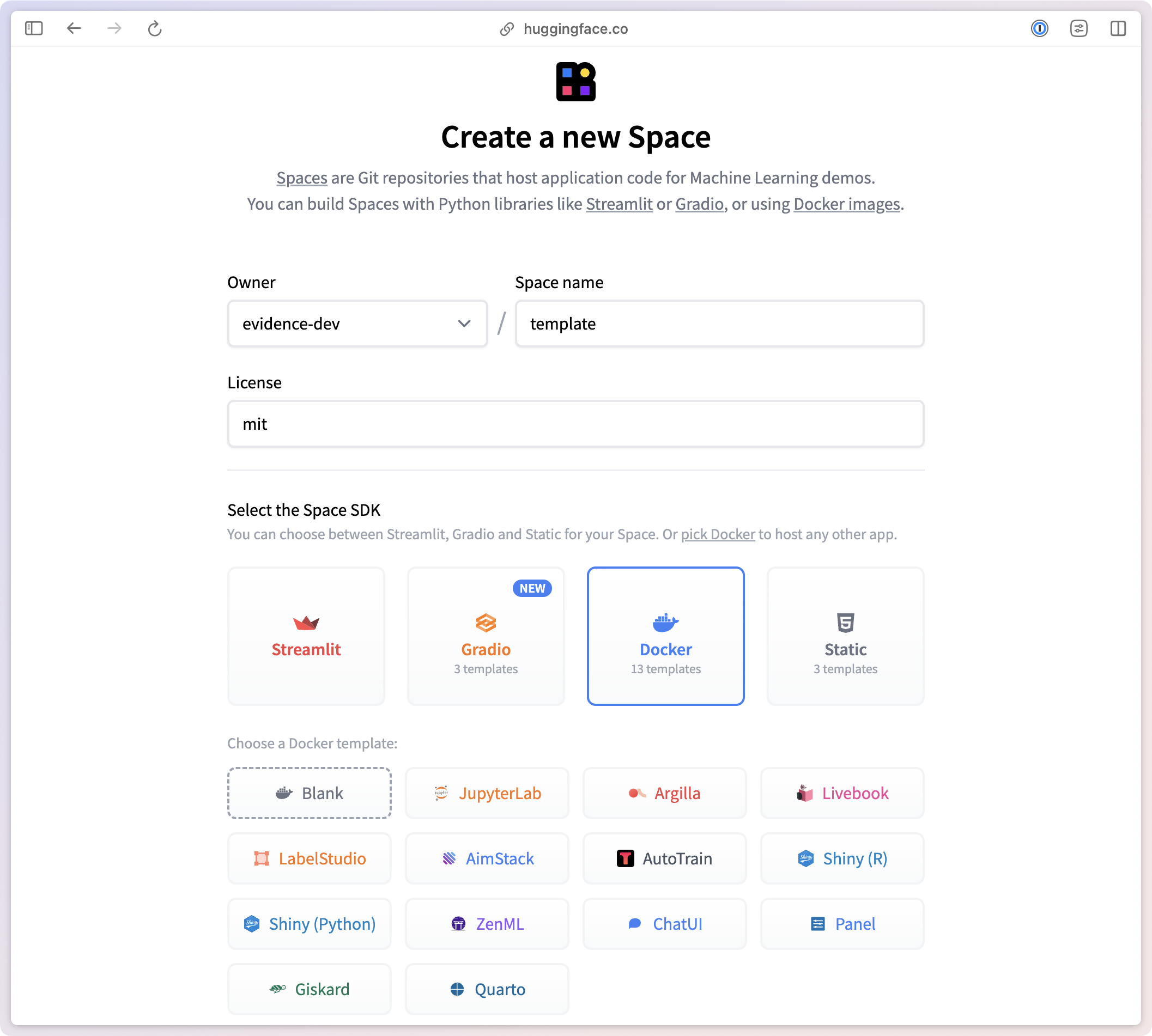Select the ChatUI Docker template
This screenshot has width=1152, height=1036.
click(x=665, y=923)
